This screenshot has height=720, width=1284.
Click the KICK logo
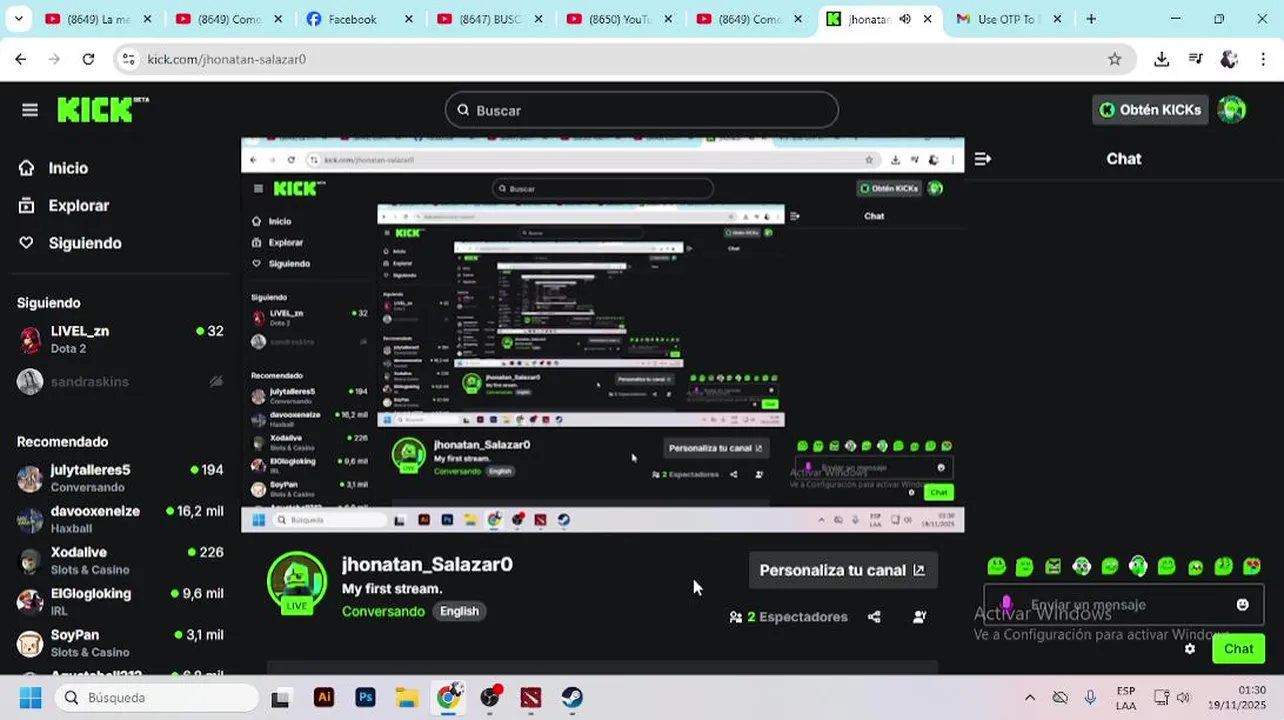[103, 109]
